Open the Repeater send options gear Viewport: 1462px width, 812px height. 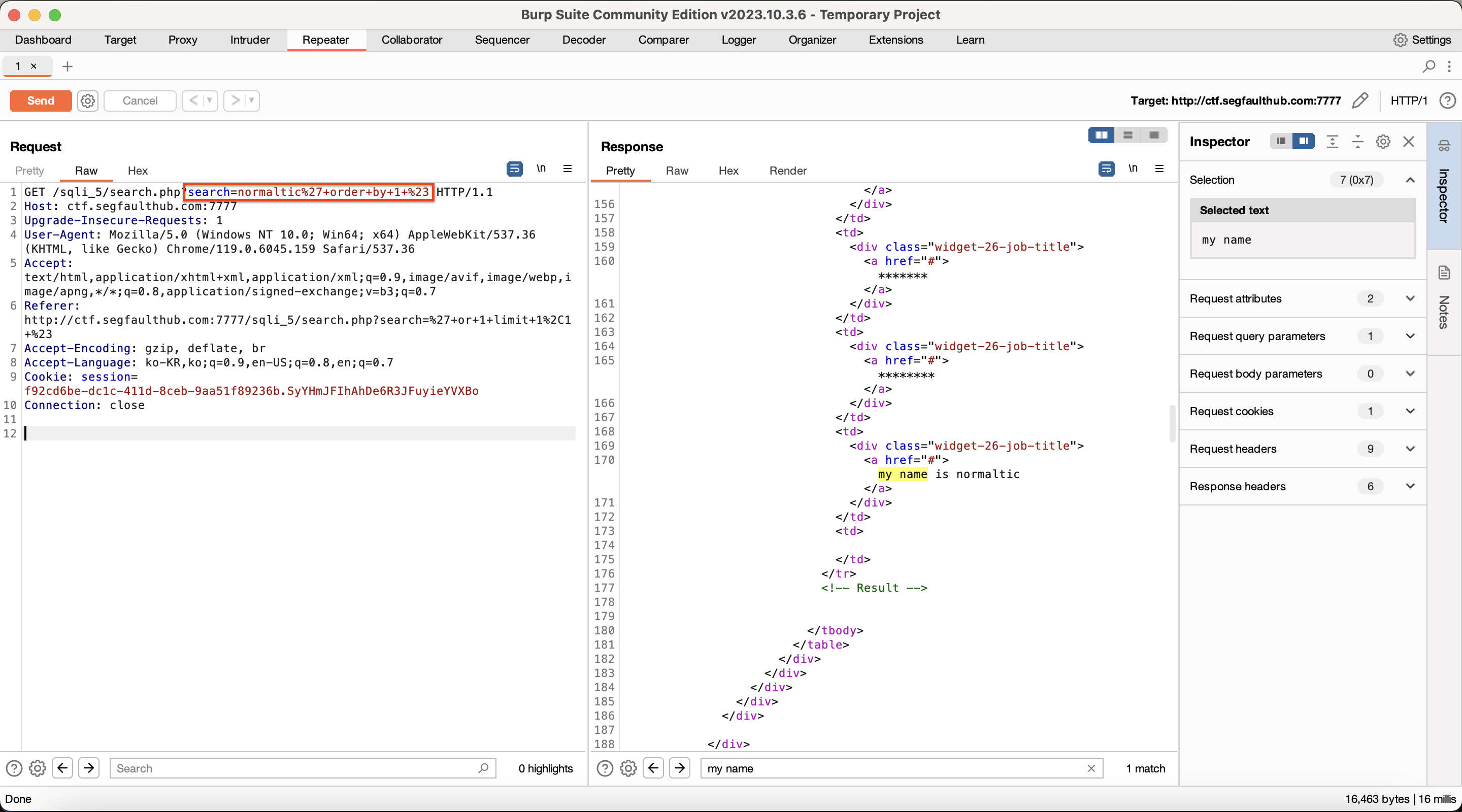[87, 100]
